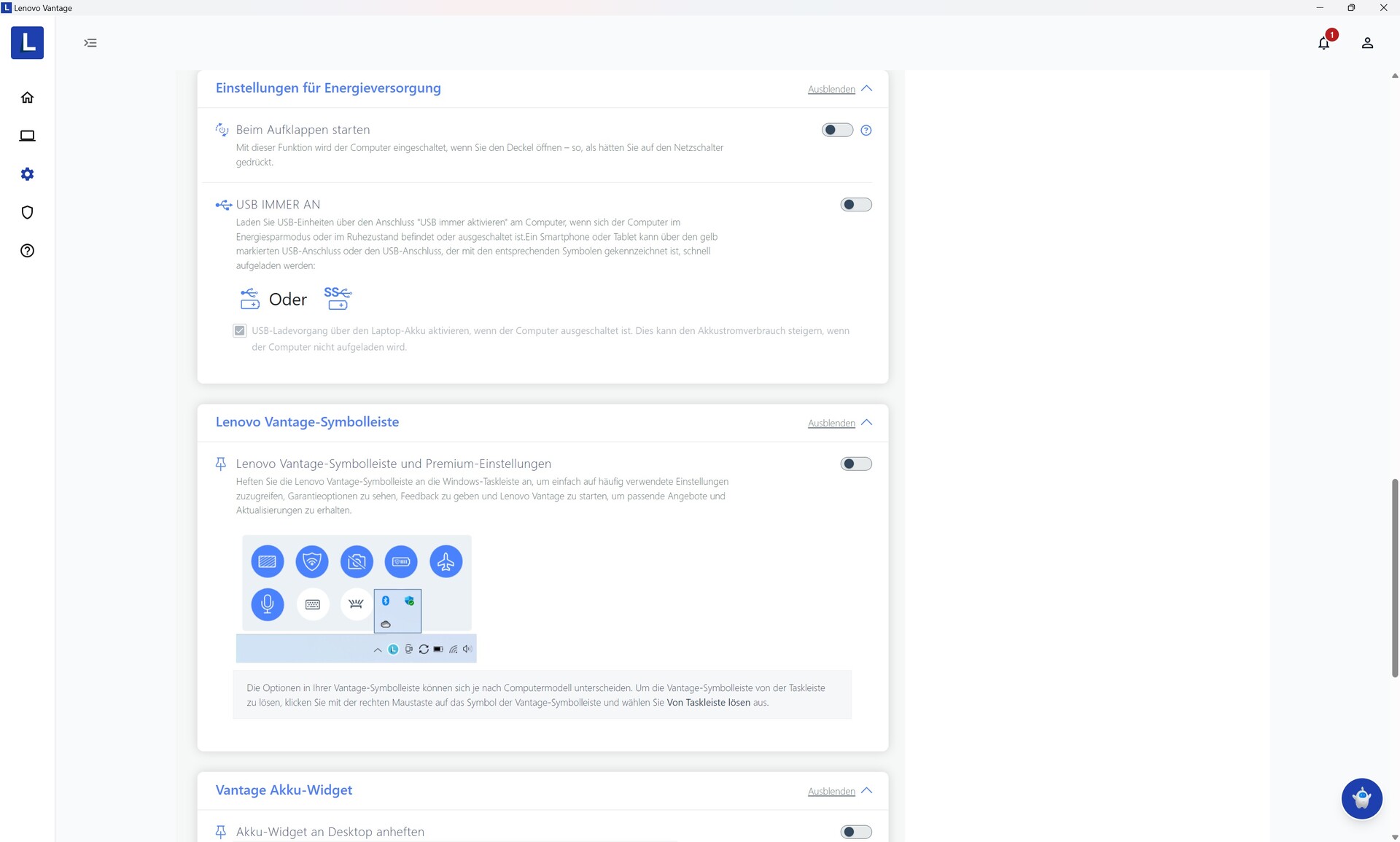Open settings via the gear icon
The width and height of the screenshot is (1400, 842).
pyautogui.click(x=27, y=174)
